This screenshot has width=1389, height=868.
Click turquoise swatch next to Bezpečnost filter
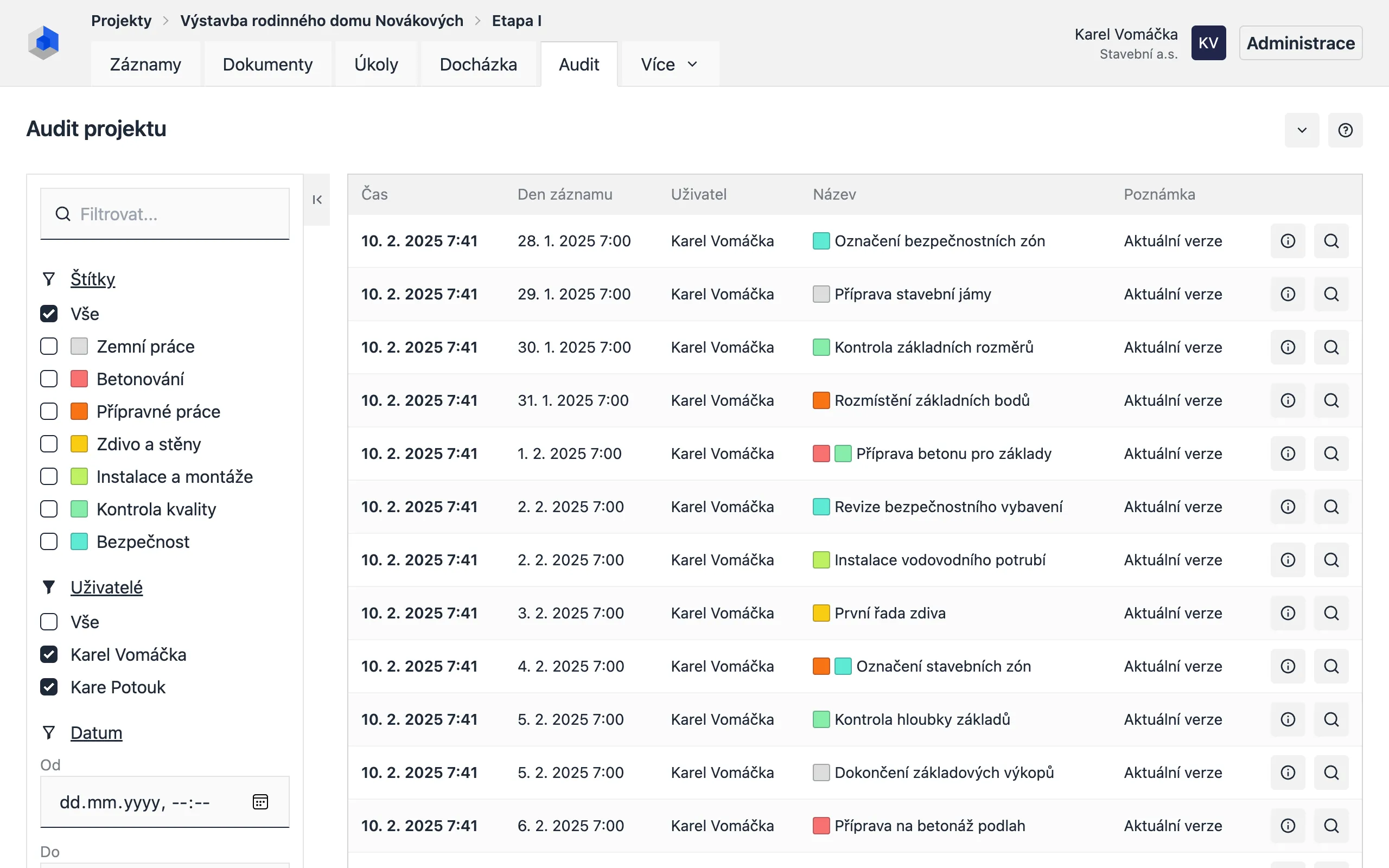pyautogui.click(x=79, y=541)
